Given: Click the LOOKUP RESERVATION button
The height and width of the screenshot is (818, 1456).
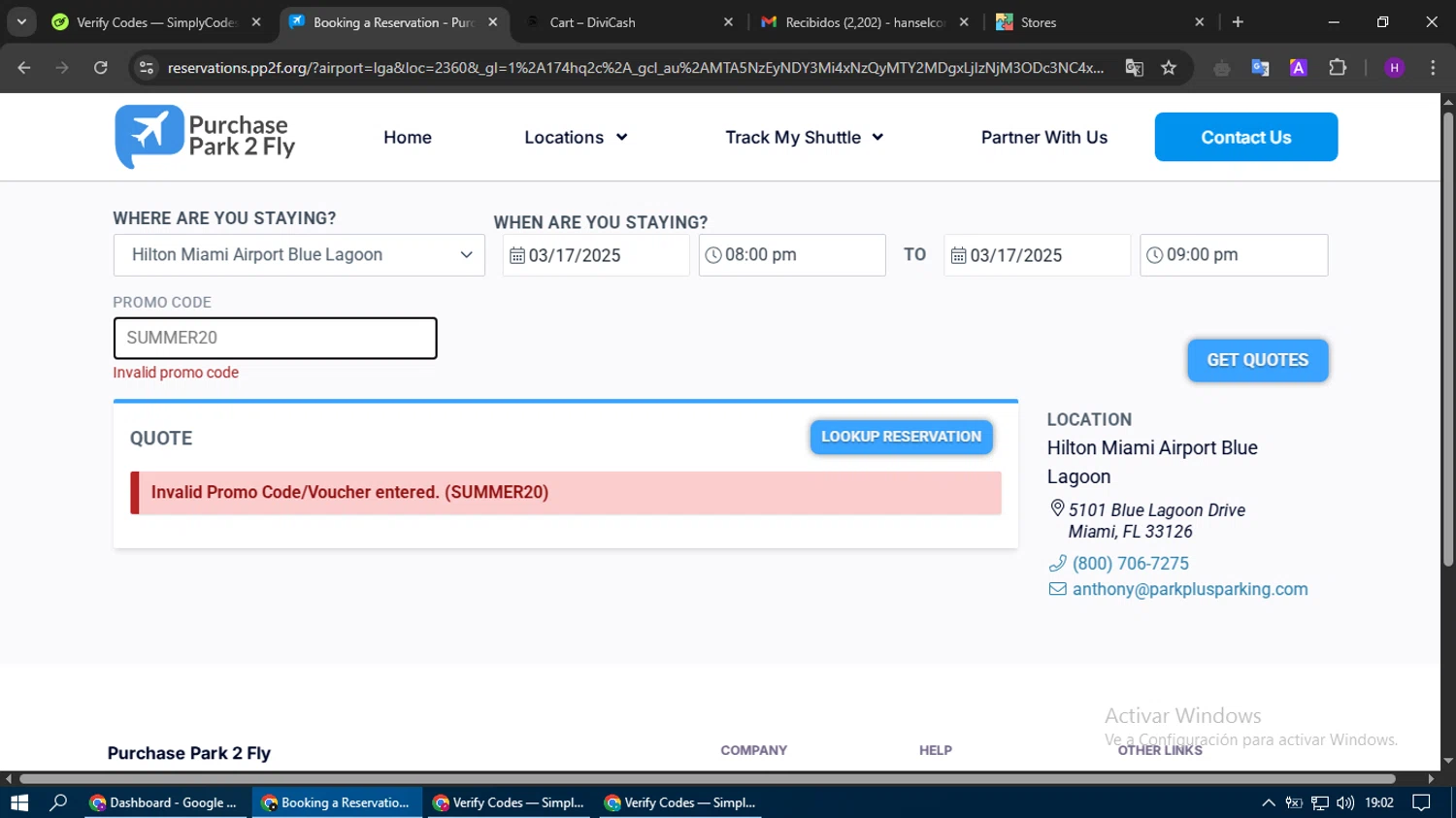Looking at the screenshot, I should tap(901, 437).
